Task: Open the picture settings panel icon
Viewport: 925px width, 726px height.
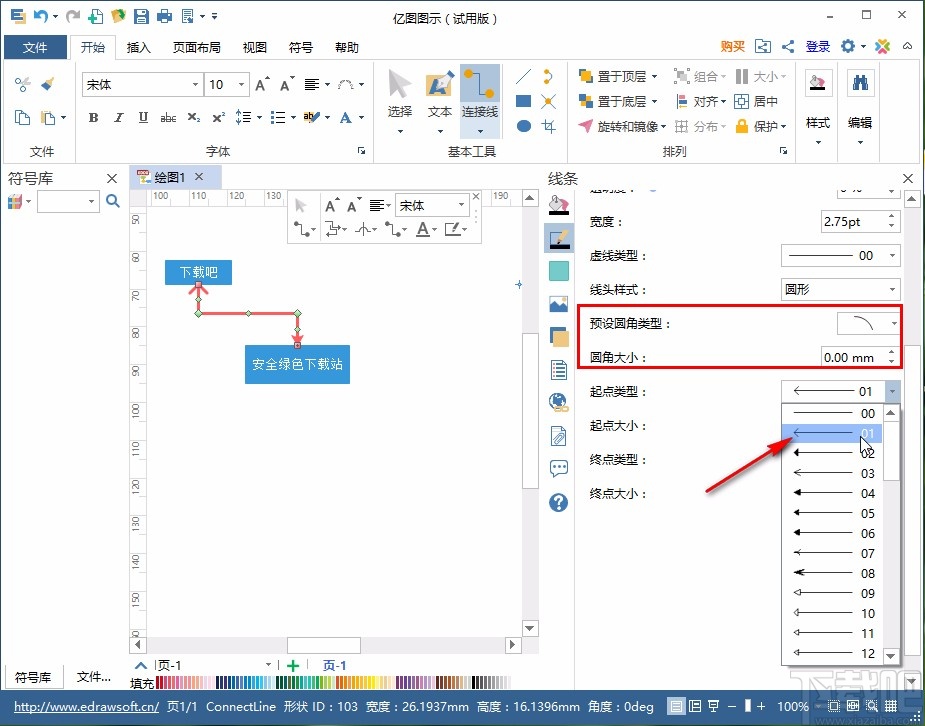Action: (x=559, y=304)
